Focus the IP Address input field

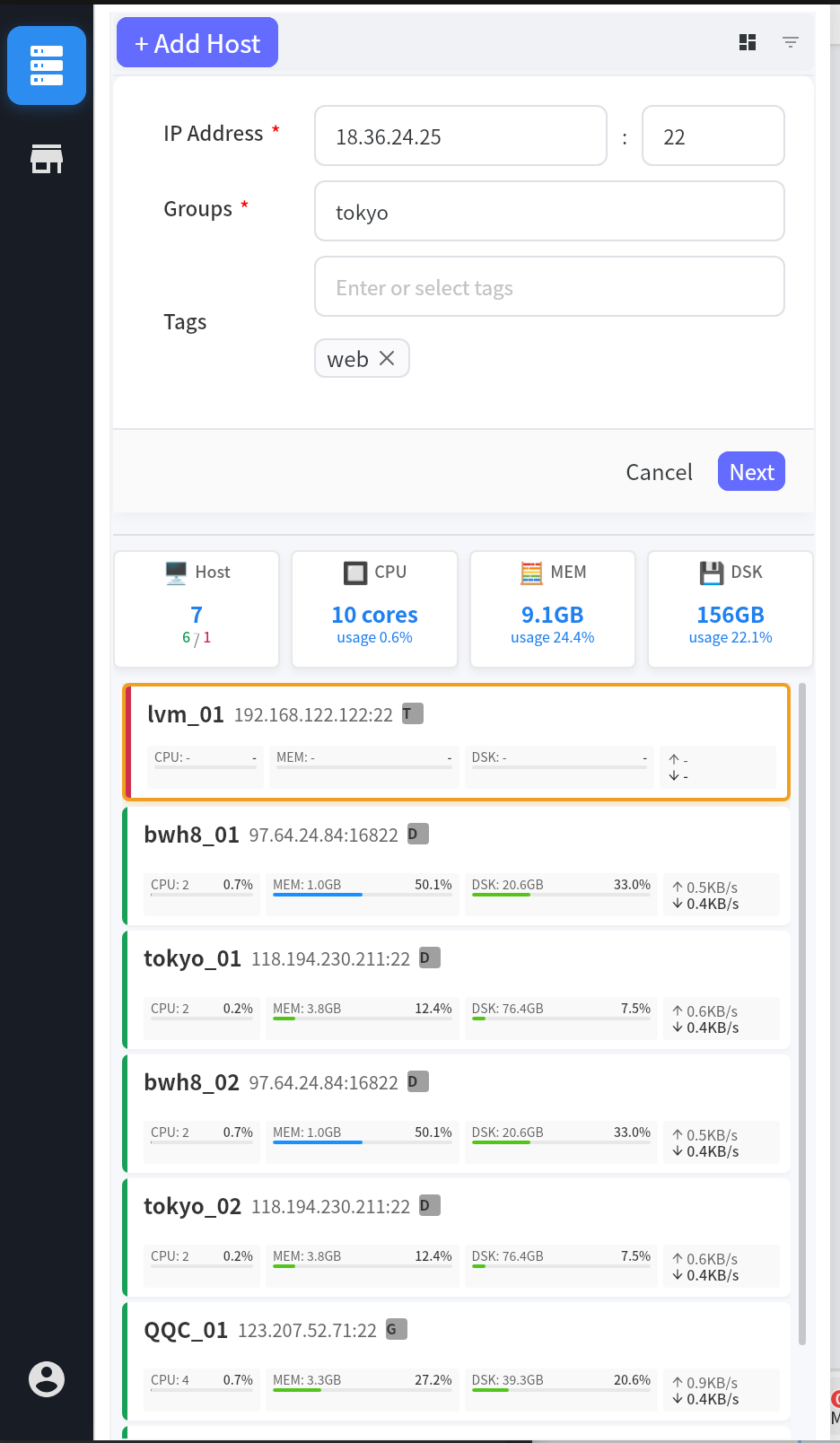pyautogui.click(x=460, y=136)
